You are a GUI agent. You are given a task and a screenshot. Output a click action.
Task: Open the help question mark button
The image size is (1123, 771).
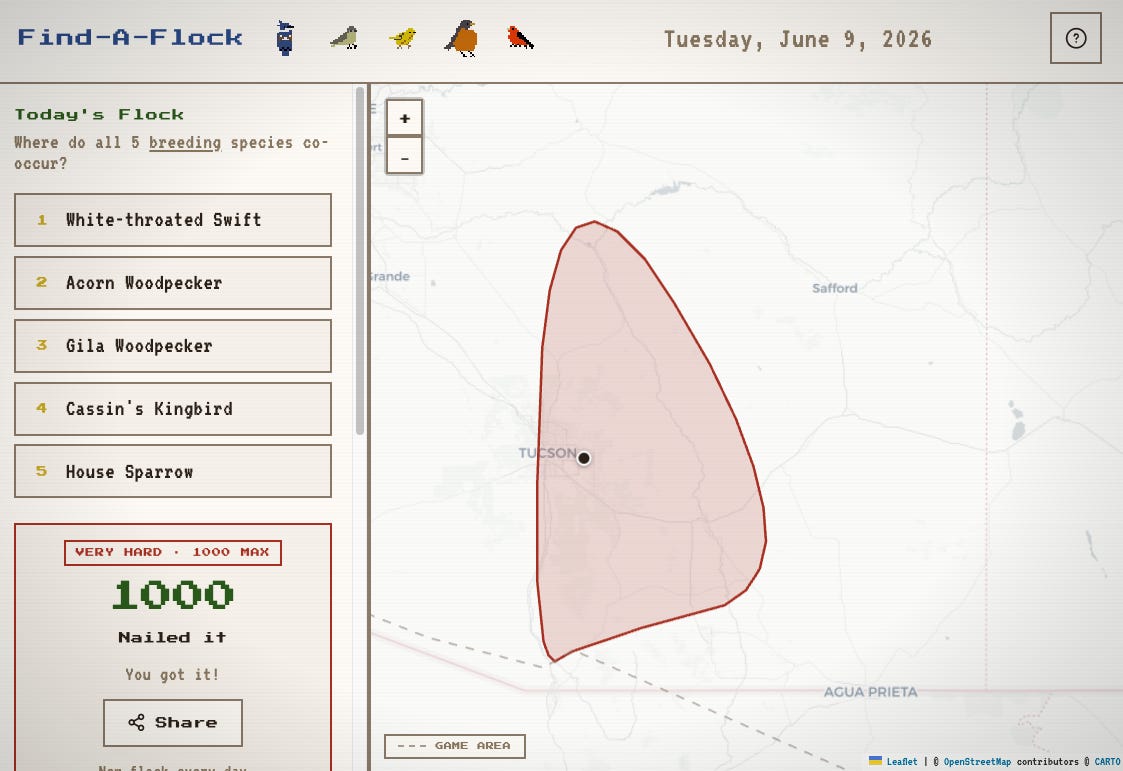1076,38
